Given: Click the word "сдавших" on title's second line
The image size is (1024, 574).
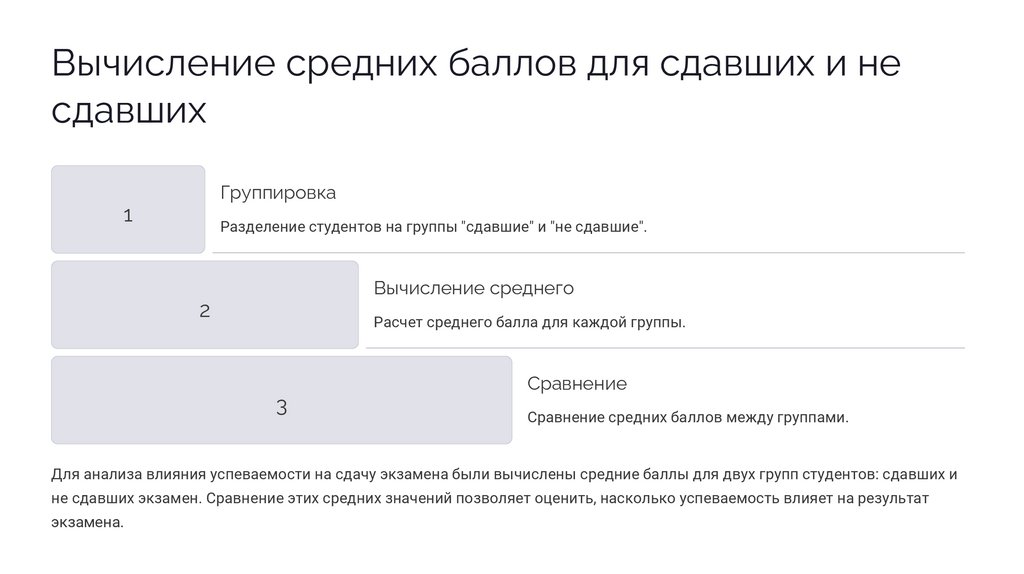Looking at the screenshot, I should pyautogui.click(x=128, y=110).
